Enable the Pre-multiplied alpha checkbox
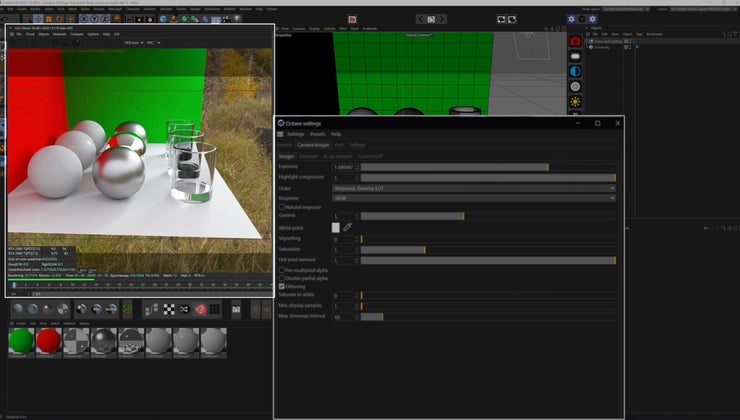This screenshot has width=740, height=420. point(282,270)
